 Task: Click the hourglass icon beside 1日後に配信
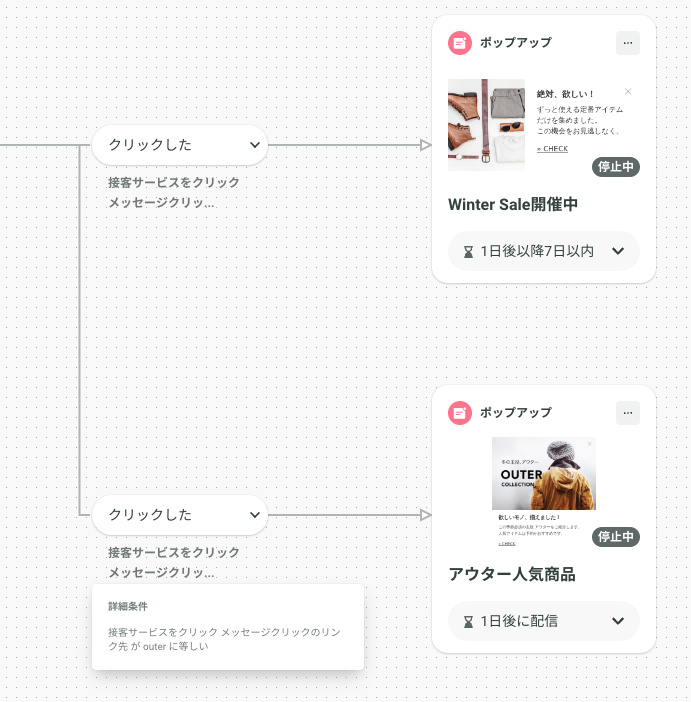tap(468, 621)
